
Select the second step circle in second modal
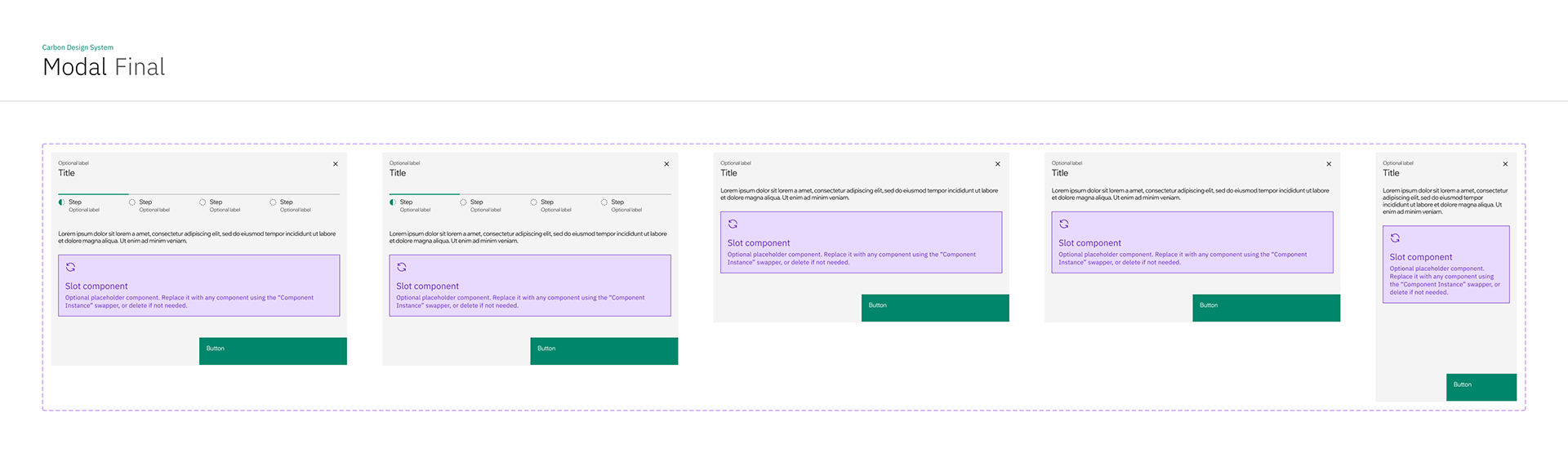463,202
